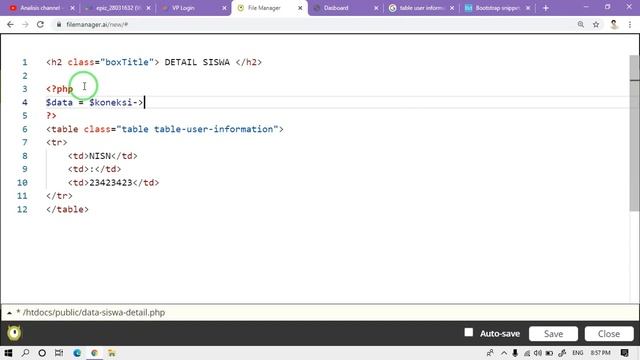The width and height of the screenshot is (640, 360).
Task: Click the battery icon in system tray
Action: click(549, 353)
